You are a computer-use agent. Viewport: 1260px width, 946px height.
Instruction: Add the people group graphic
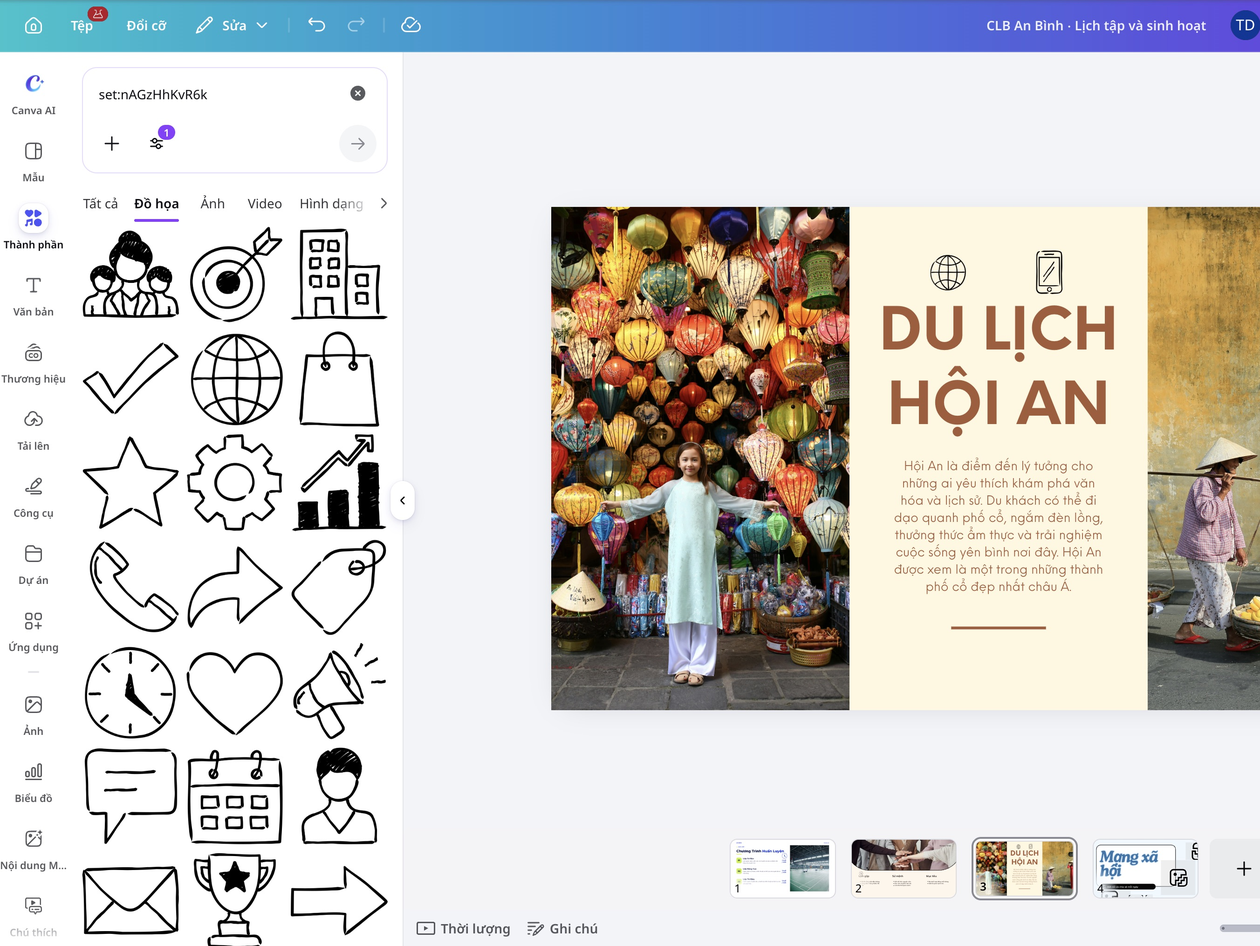tap(130, 274)
